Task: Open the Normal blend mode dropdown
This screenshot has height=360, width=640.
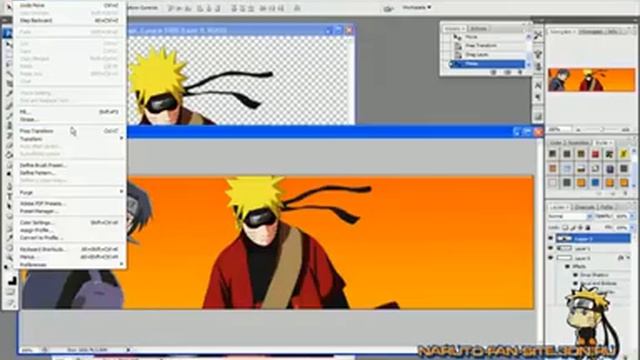Action: [x=570, y=216]
